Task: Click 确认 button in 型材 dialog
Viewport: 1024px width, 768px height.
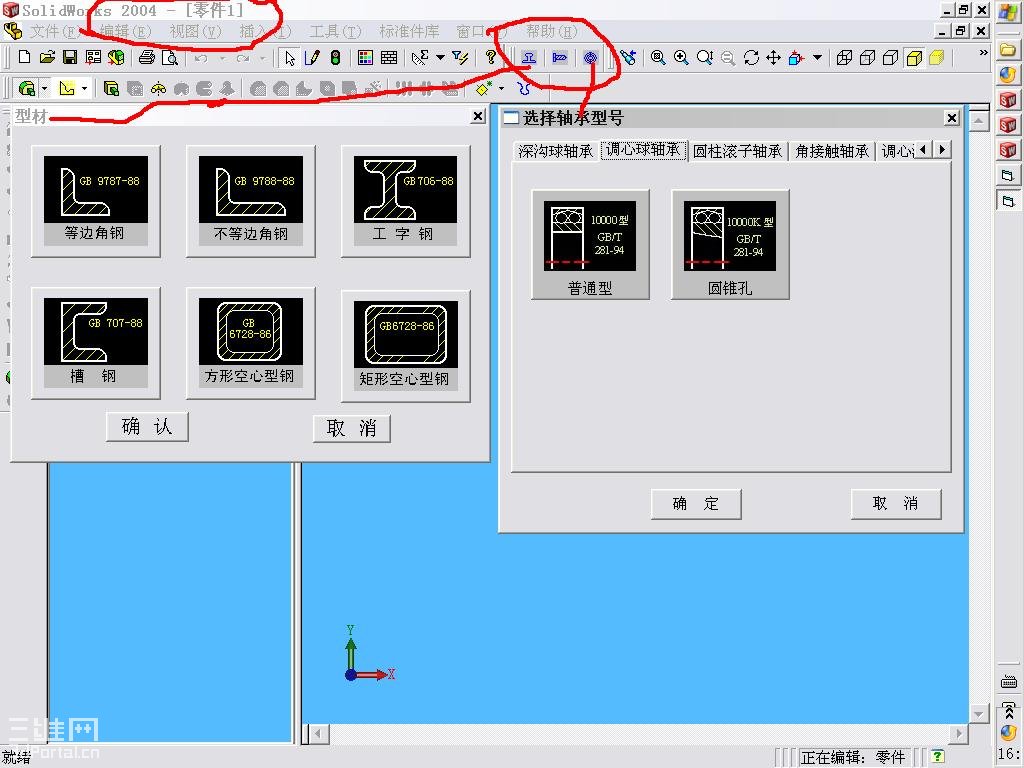Action: [147, 427]
